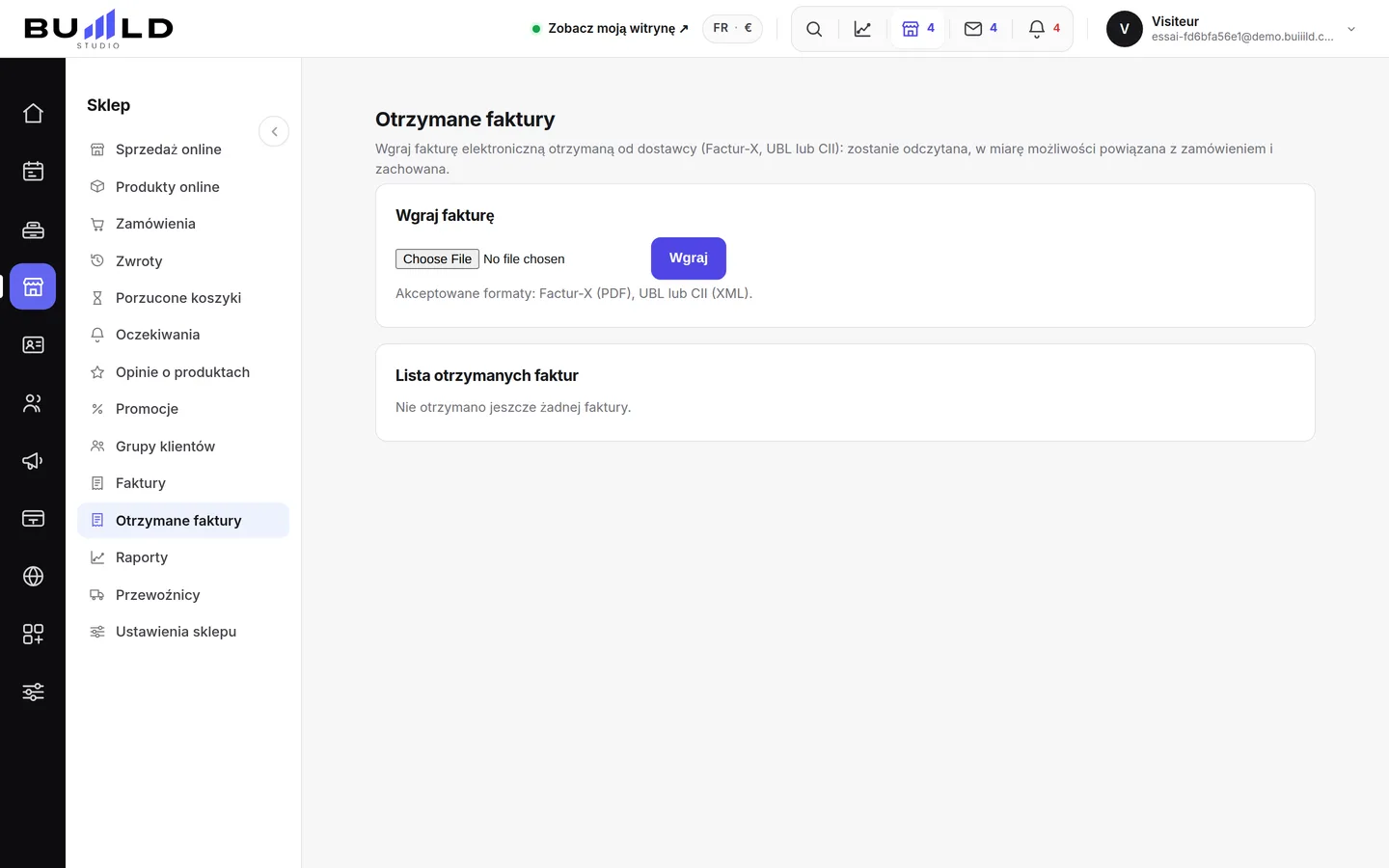
Task: Open the Zobacz moją witrynę link
Action: [611, 29]
